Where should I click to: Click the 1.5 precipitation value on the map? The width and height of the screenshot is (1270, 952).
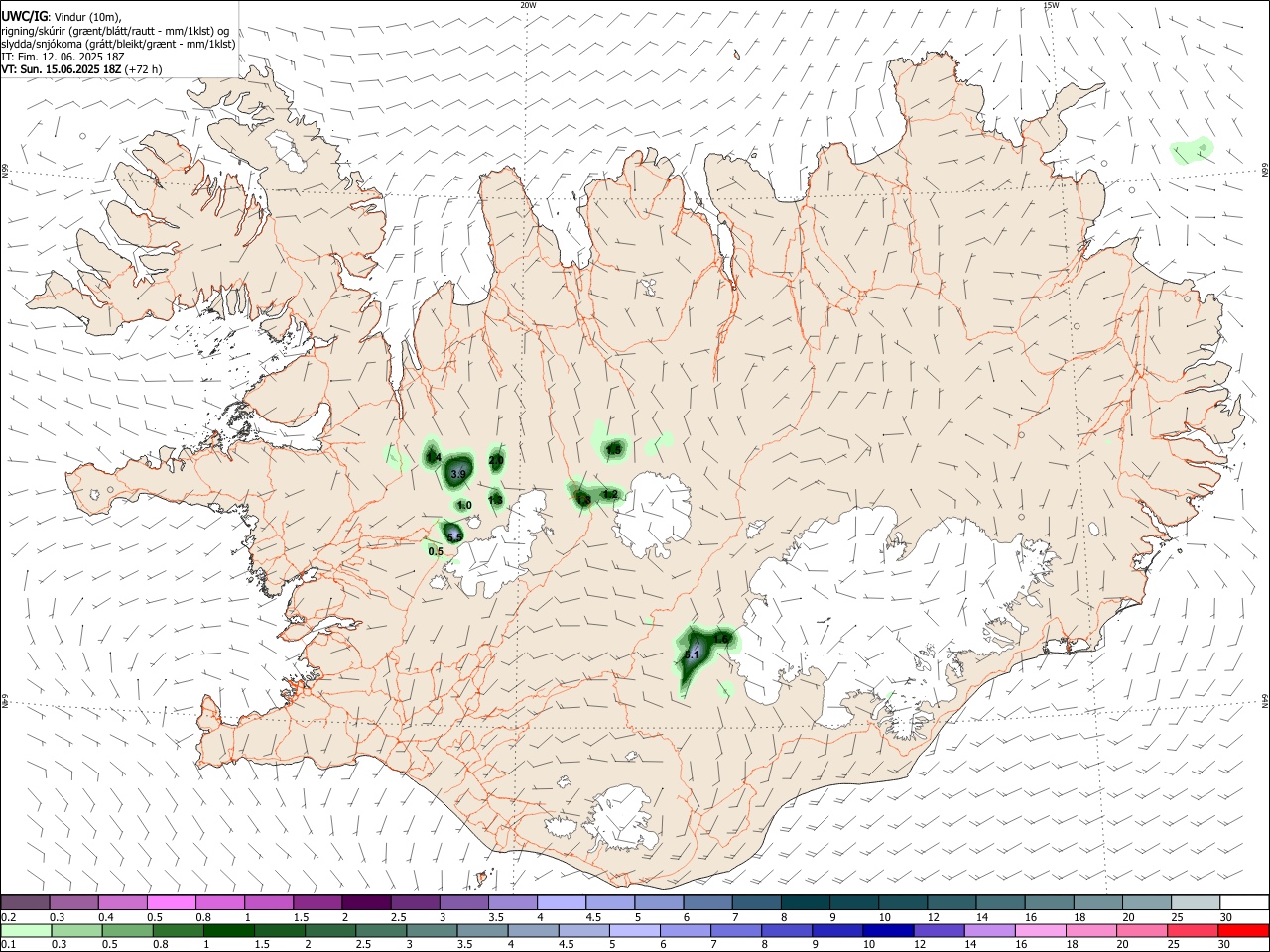pos(613,450)
